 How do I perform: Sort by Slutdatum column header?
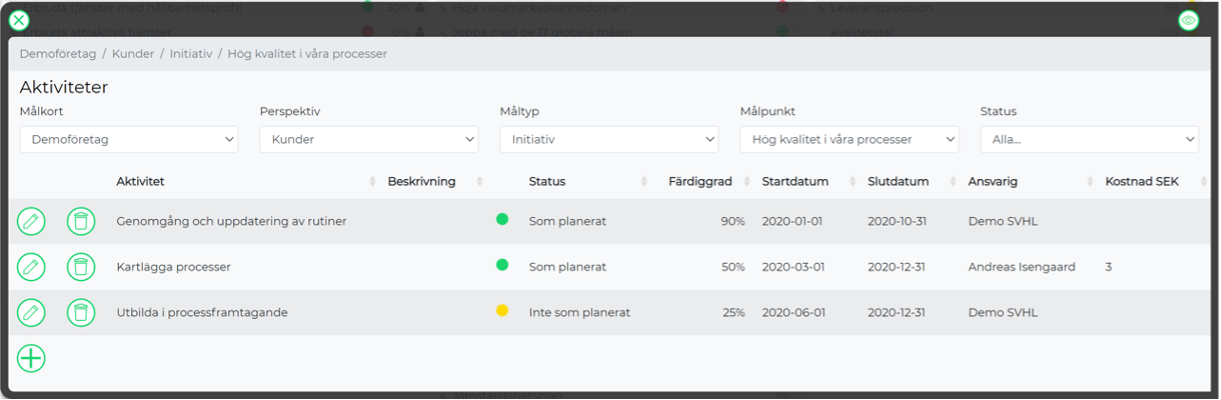[x=898, y=182]
